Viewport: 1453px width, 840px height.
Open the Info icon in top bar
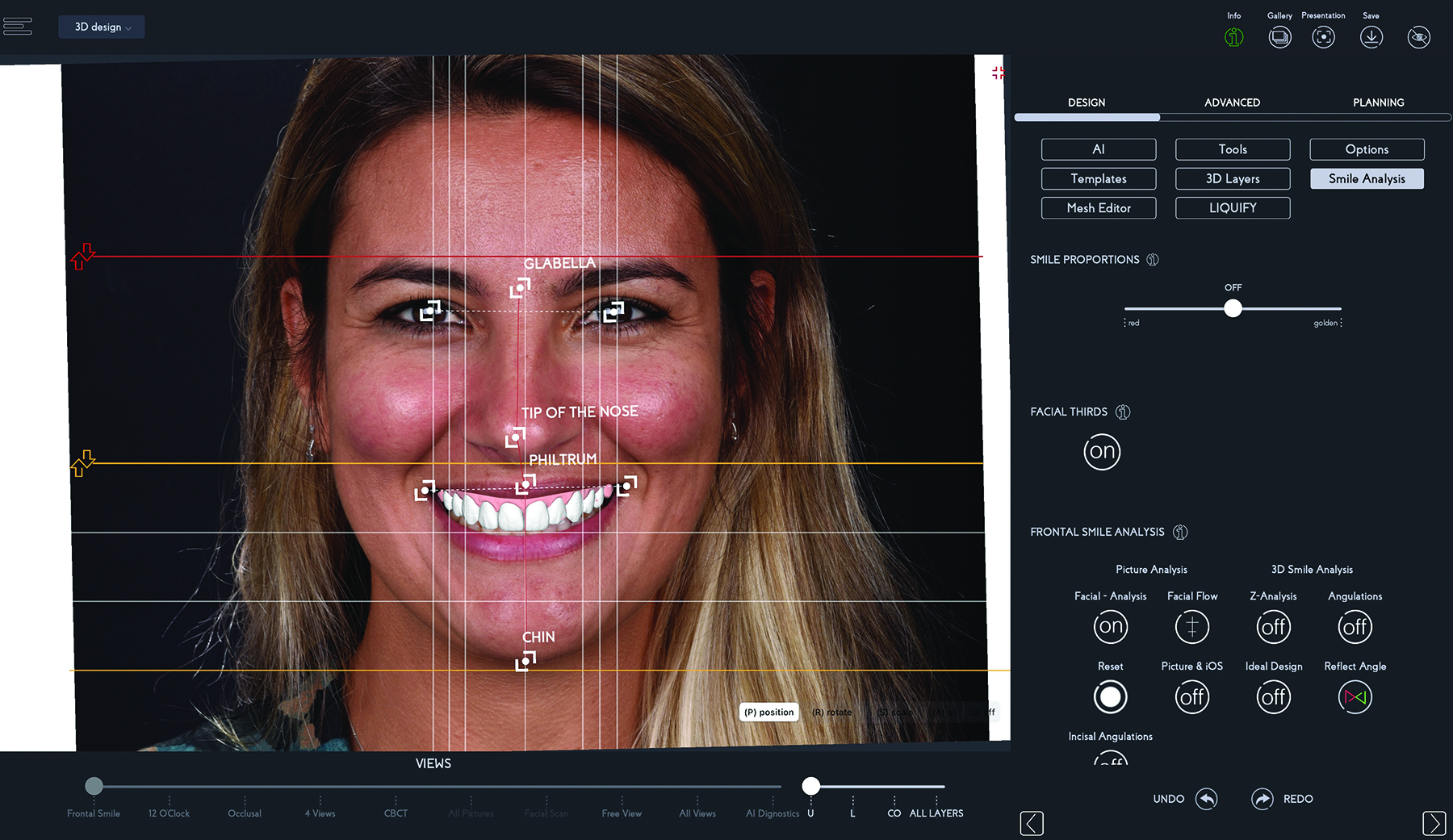tap(1233, 37)
